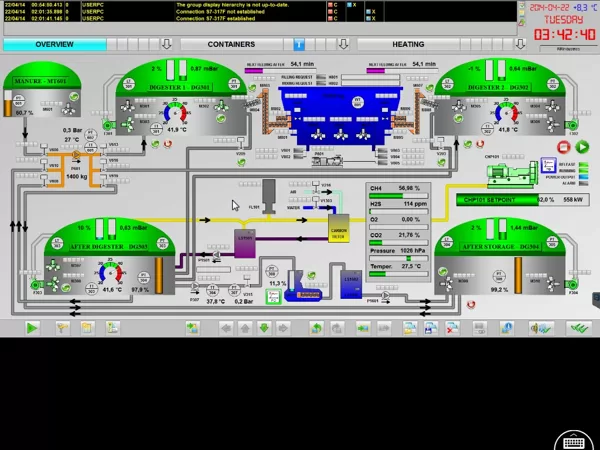
Task: Click the alarm message 'Connection S7-317F established'
Action: tap(215, 18)
